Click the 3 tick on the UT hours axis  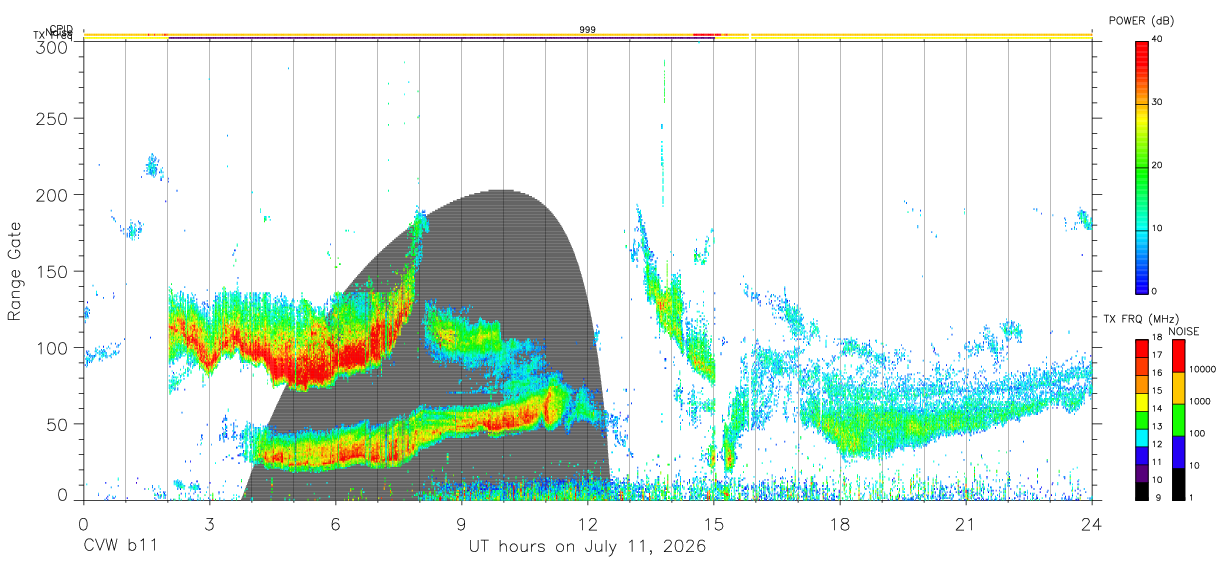(209, 524)
